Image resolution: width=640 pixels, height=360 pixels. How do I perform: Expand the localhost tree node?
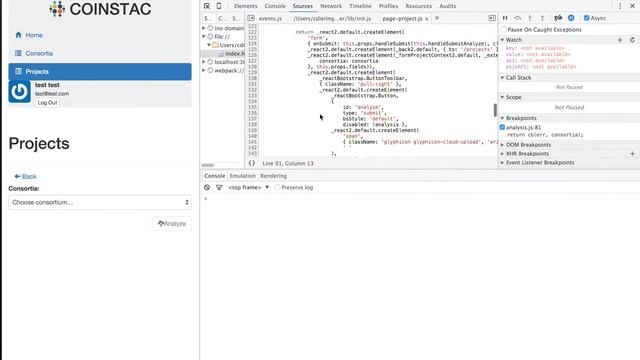(204, 62)
